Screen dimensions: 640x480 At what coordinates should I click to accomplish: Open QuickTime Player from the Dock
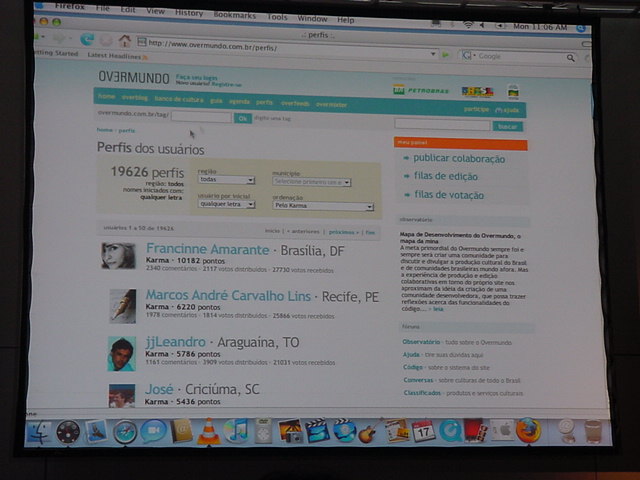tap(450, 431)
